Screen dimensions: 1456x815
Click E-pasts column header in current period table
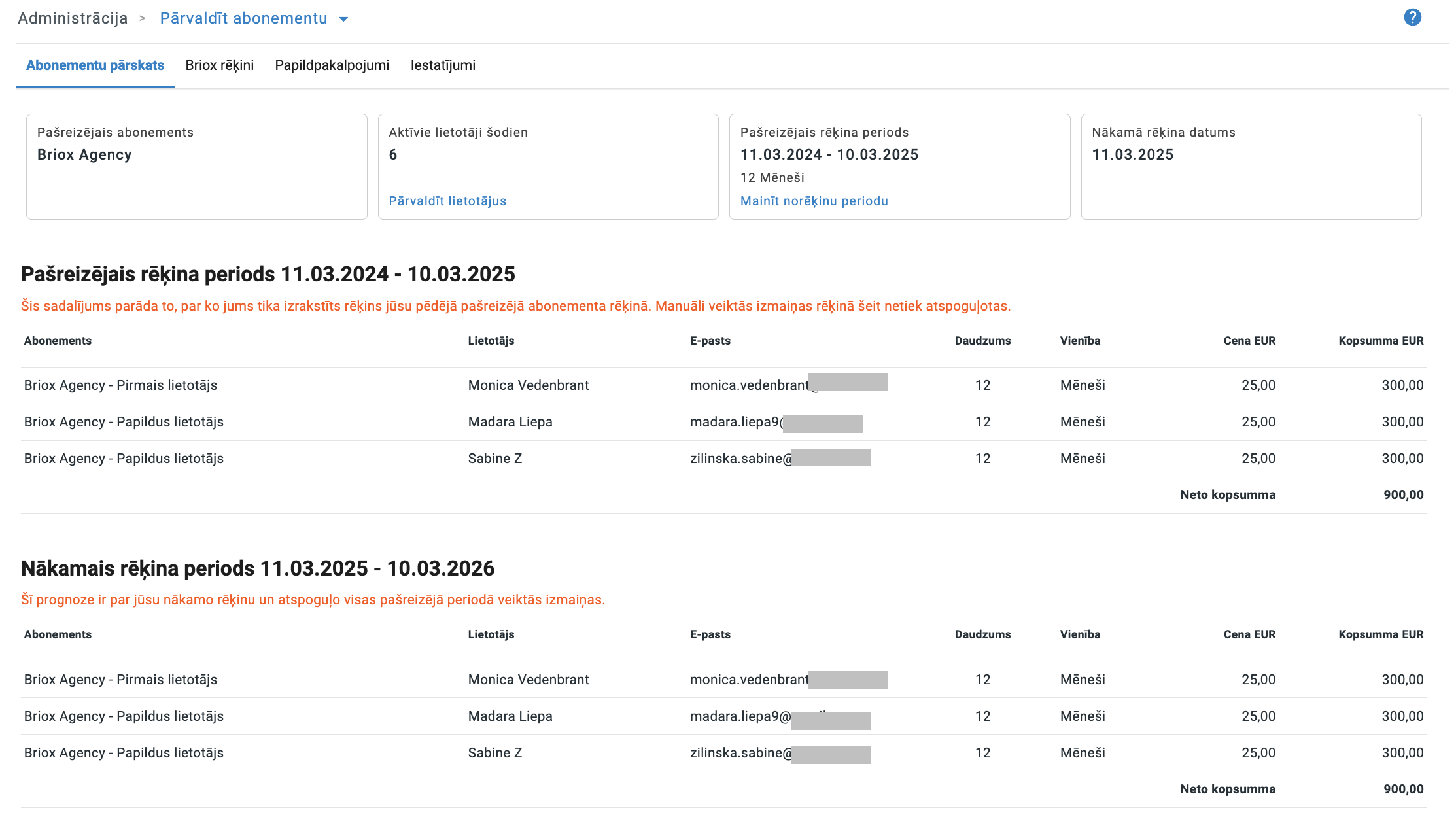710,341
